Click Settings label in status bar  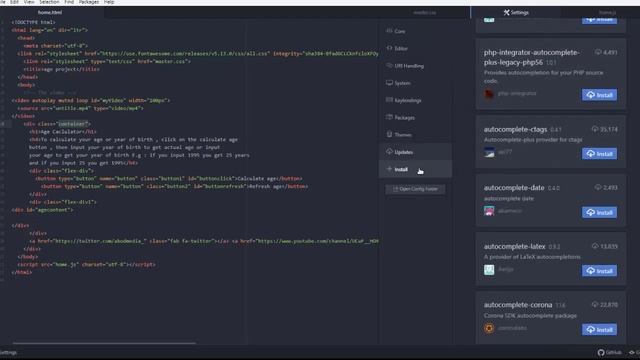pyautogui.click(x=8, y=352)
